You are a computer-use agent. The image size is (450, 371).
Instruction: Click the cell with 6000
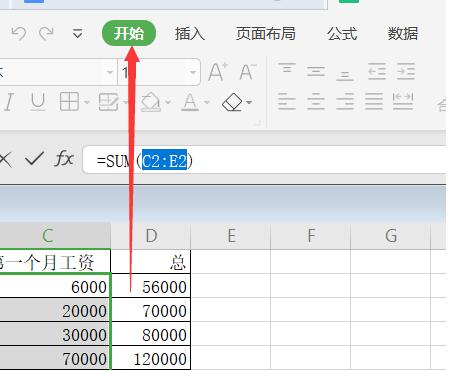pyautogui.click(x=55, y=286)
